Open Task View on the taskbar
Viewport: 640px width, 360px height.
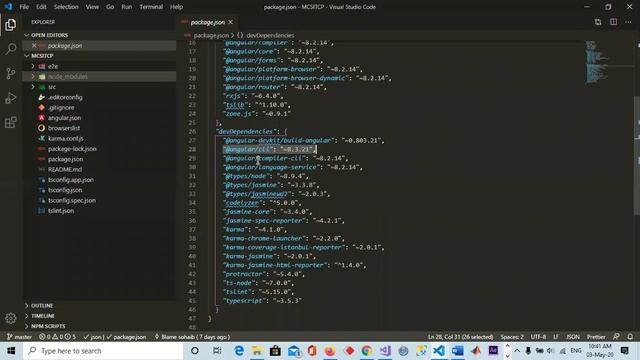pos(217,351)
